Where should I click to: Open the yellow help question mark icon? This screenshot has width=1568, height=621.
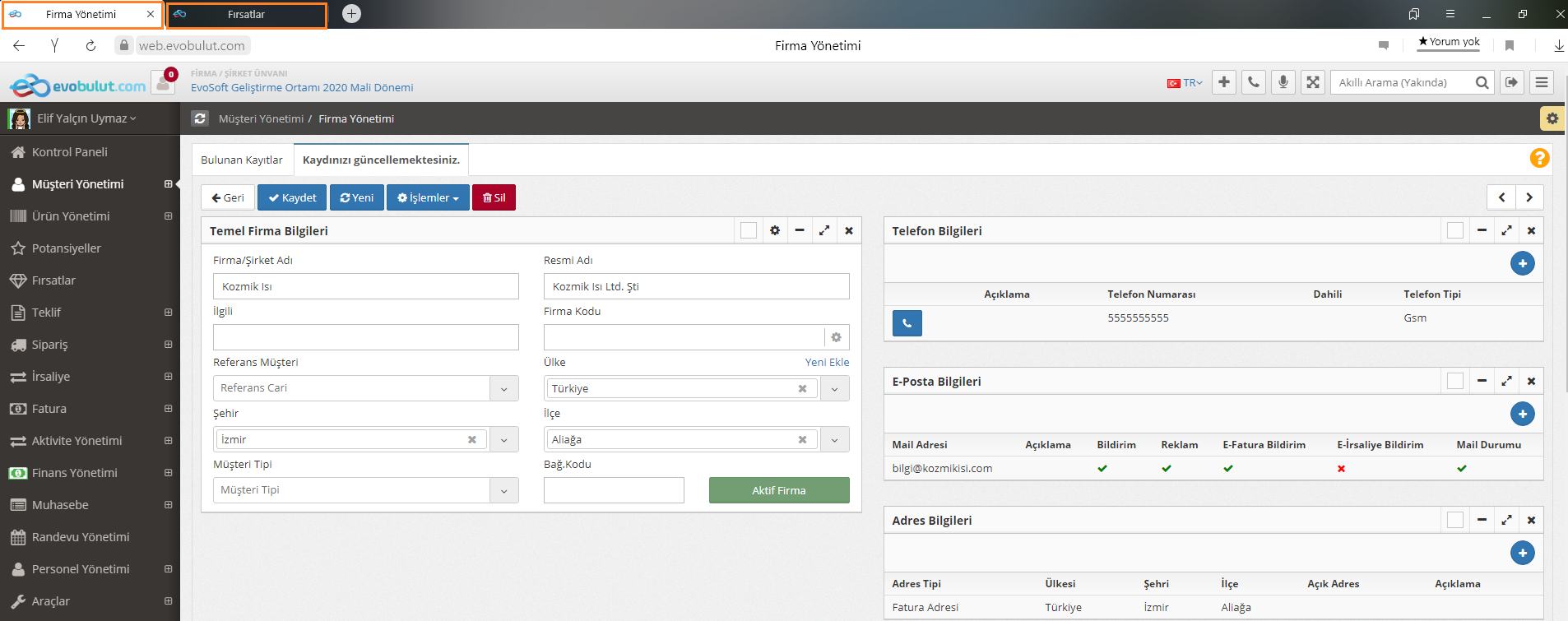tap(1539, 158)
